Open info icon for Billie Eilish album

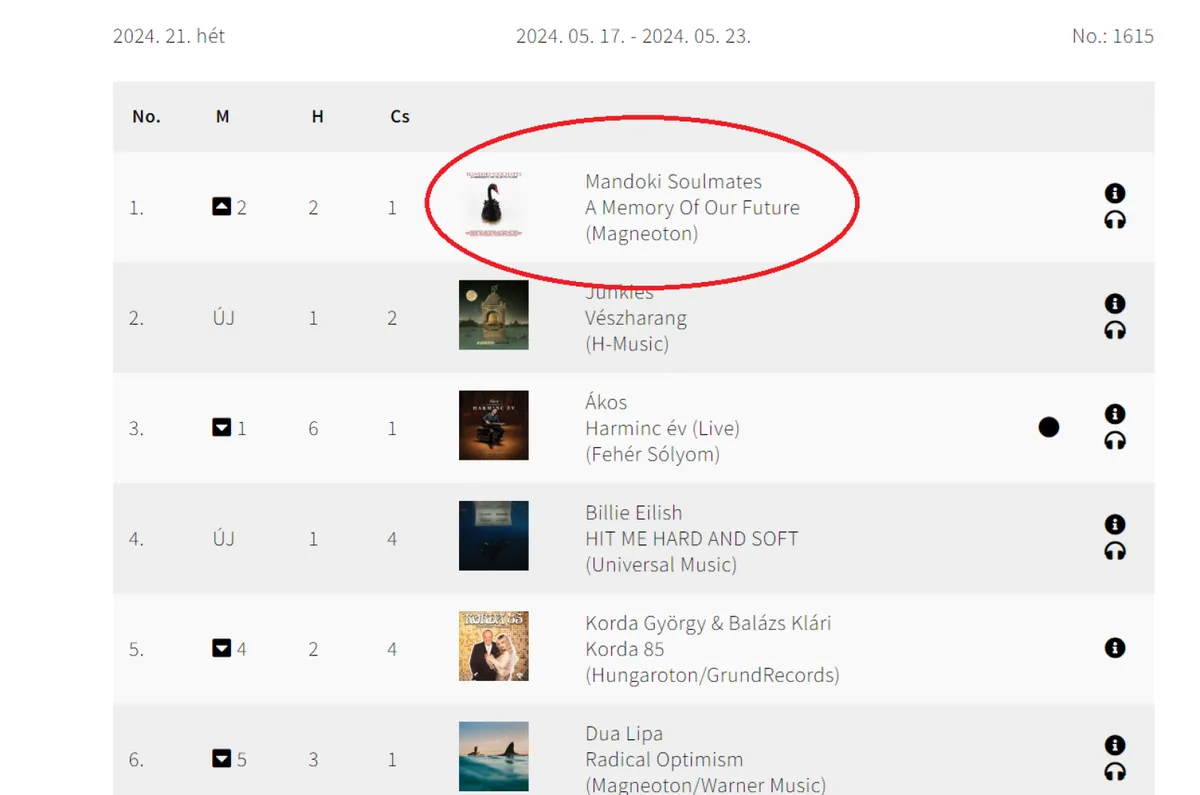point(1115,524)
